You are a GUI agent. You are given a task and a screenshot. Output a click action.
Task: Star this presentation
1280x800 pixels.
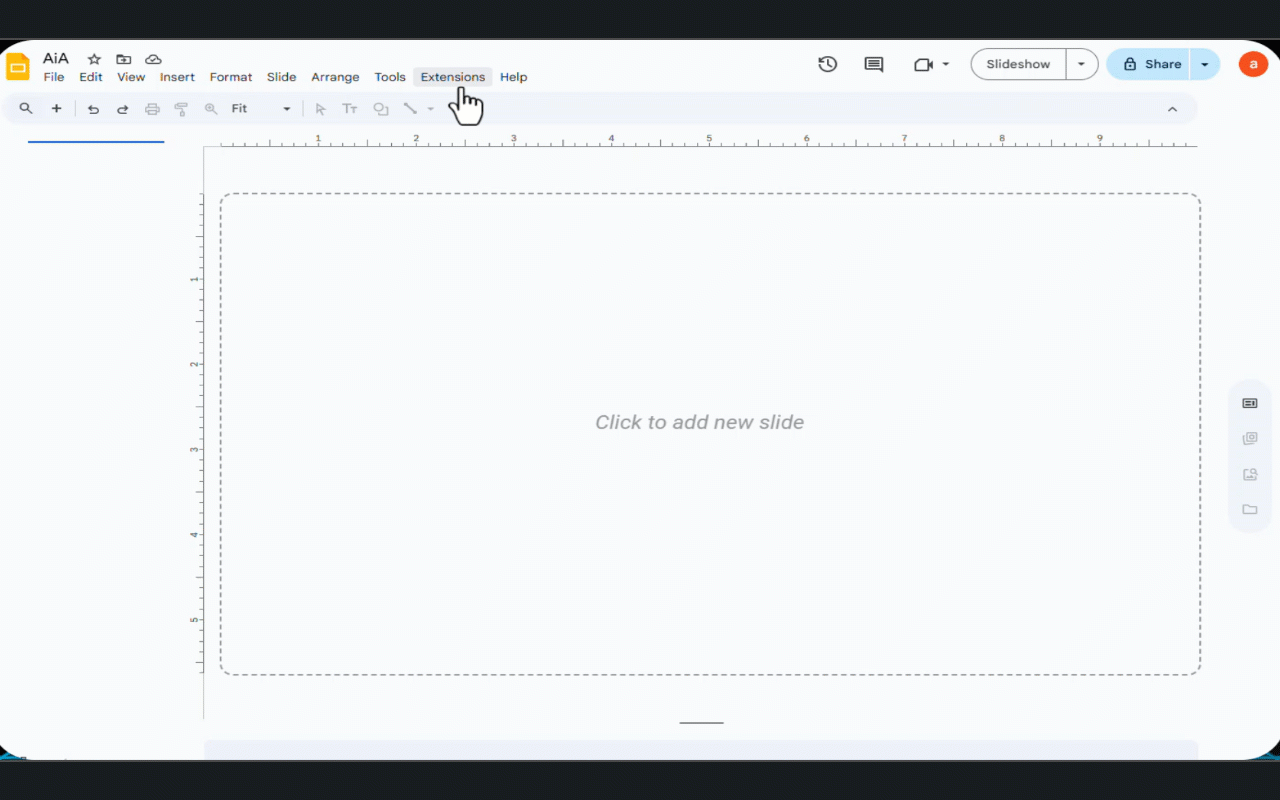92,59
